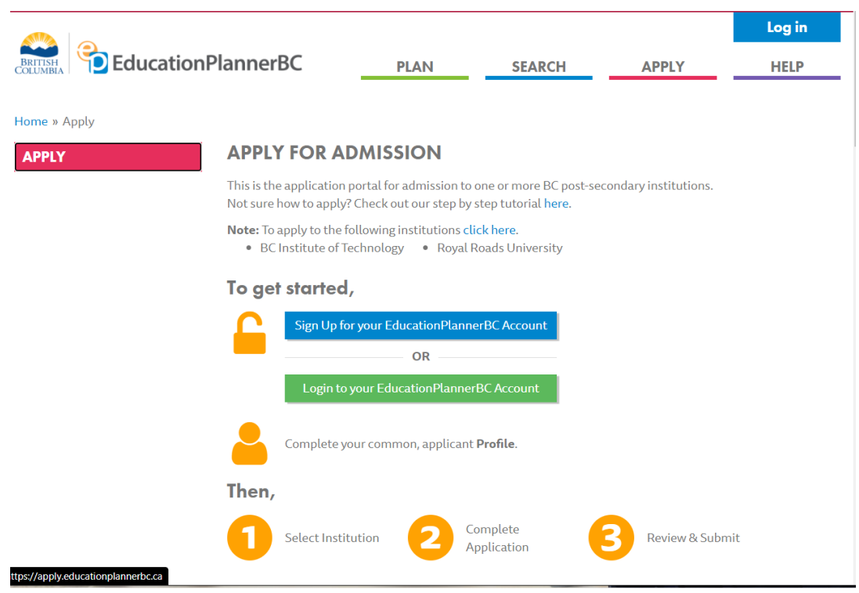Sign Up for your EducationPlannerBC Account
The image size is (859, 593).
[x=420, y=326]
